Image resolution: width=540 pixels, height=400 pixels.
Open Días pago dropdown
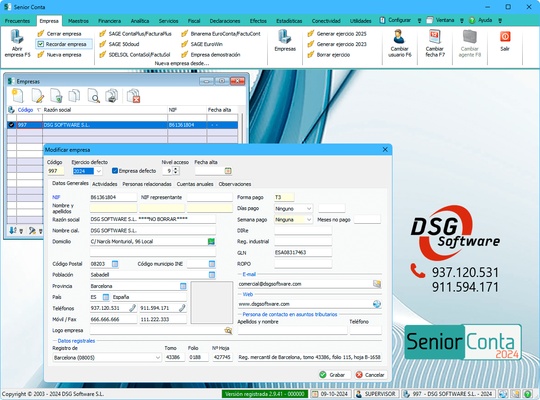click(x=309, y=208)
